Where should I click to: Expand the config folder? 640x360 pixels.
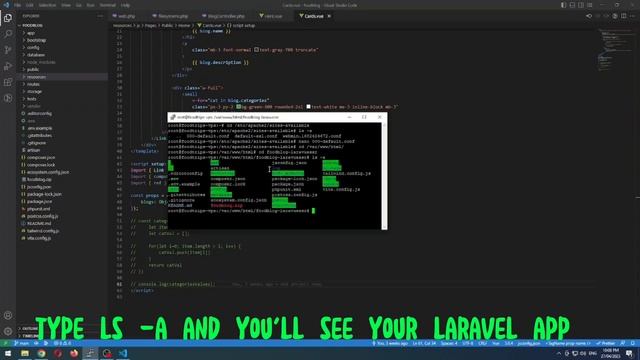[x=33, y=47]
